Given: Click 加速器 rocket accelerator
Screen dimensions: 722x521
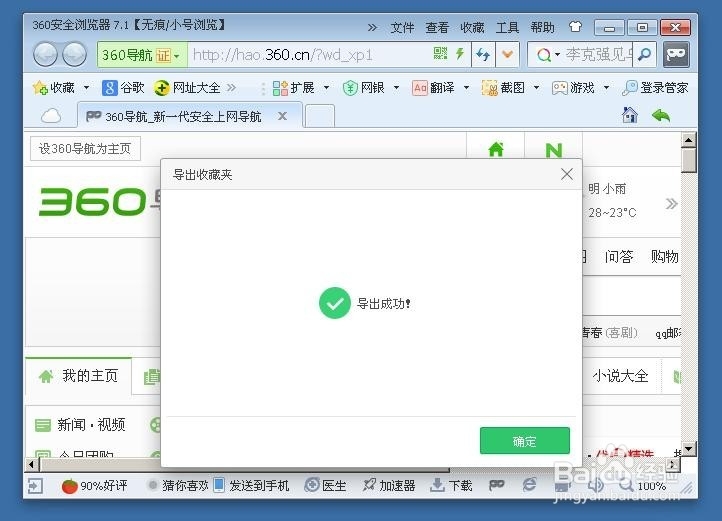Looking at the screenshot, I should tap(389, 486).
